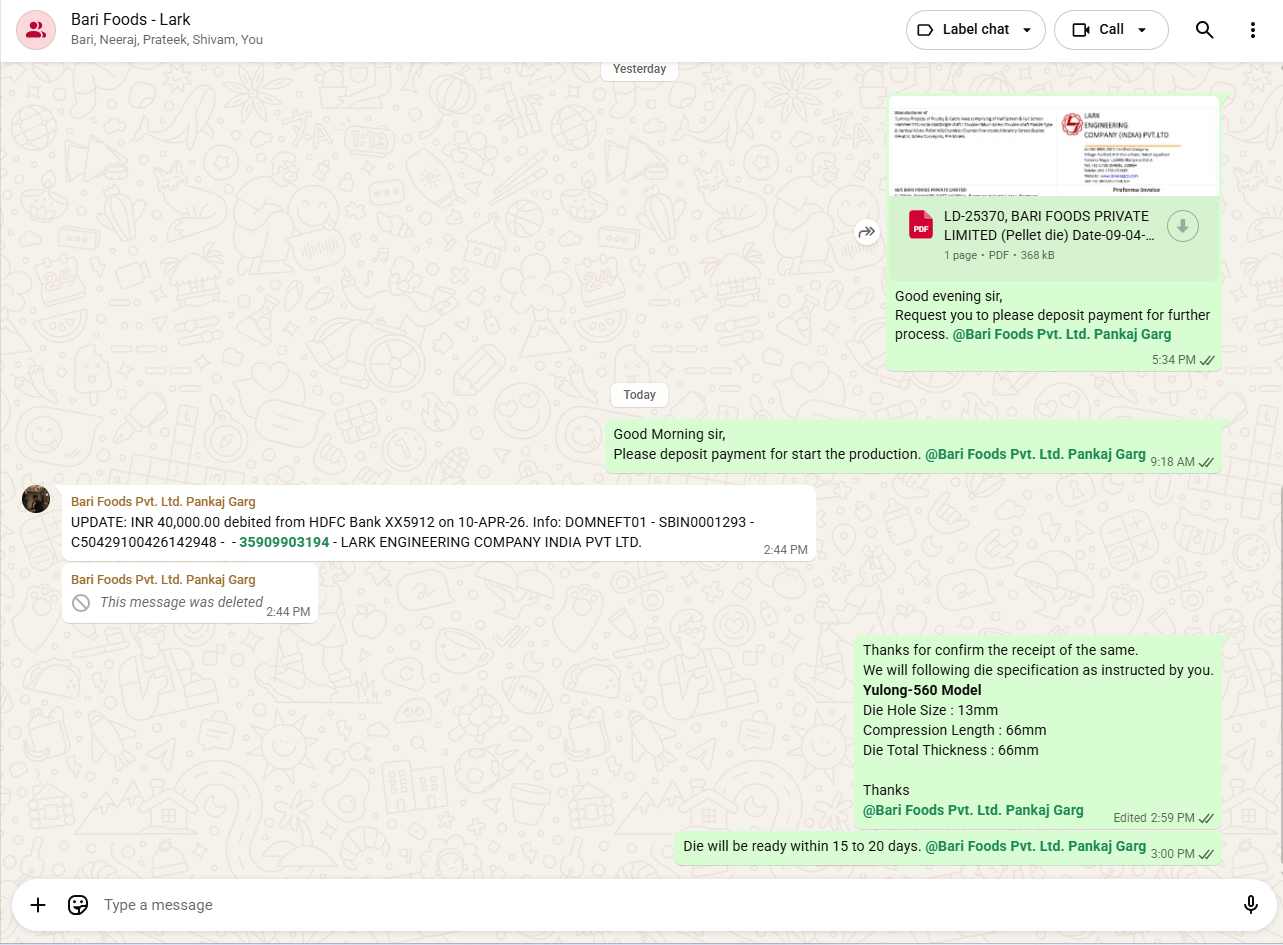Viewport: 1283px width, 945px height.
Task: Open the proforma invoice preview thumbnail
Action: (1053, 147)
